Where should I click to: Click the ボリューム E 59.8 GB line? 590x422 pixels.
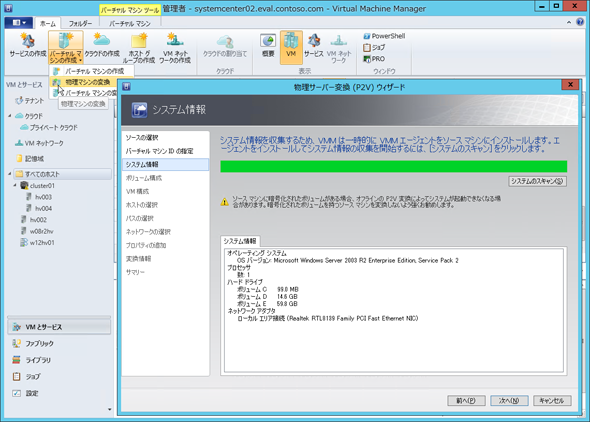[267, 304]
